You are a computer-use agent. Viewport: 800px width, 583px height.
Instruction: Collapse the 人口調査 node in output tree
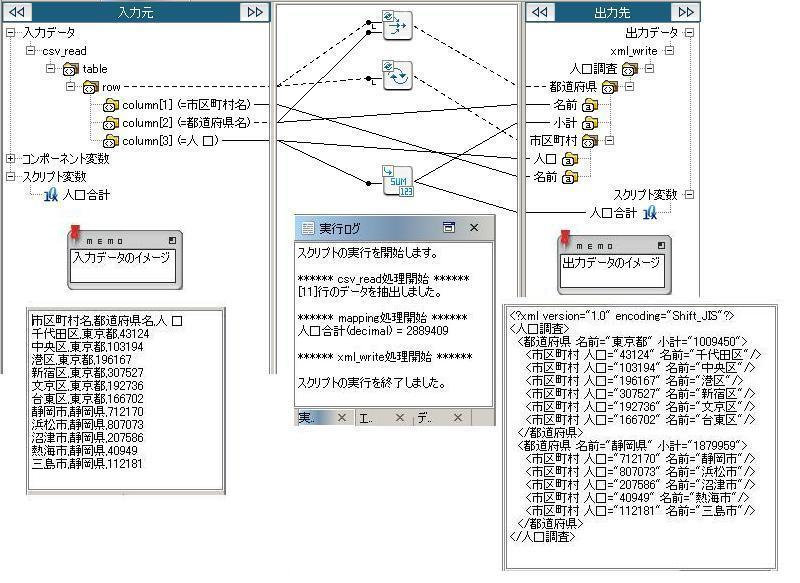pyautogui.click(x=649, y=68)
